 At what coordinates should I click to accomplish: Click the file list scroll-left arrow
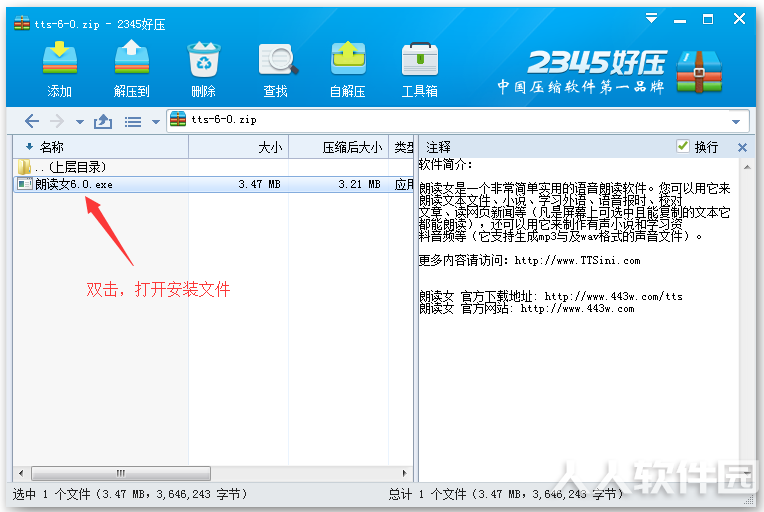(x=21, y=473)
